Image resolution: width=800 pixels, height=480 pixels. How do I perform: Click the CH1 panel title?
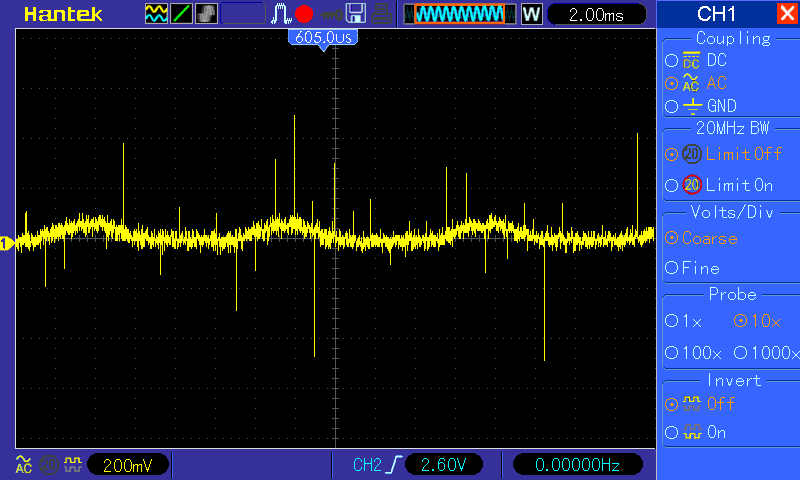pyautogui.click(x=716, y=14)
